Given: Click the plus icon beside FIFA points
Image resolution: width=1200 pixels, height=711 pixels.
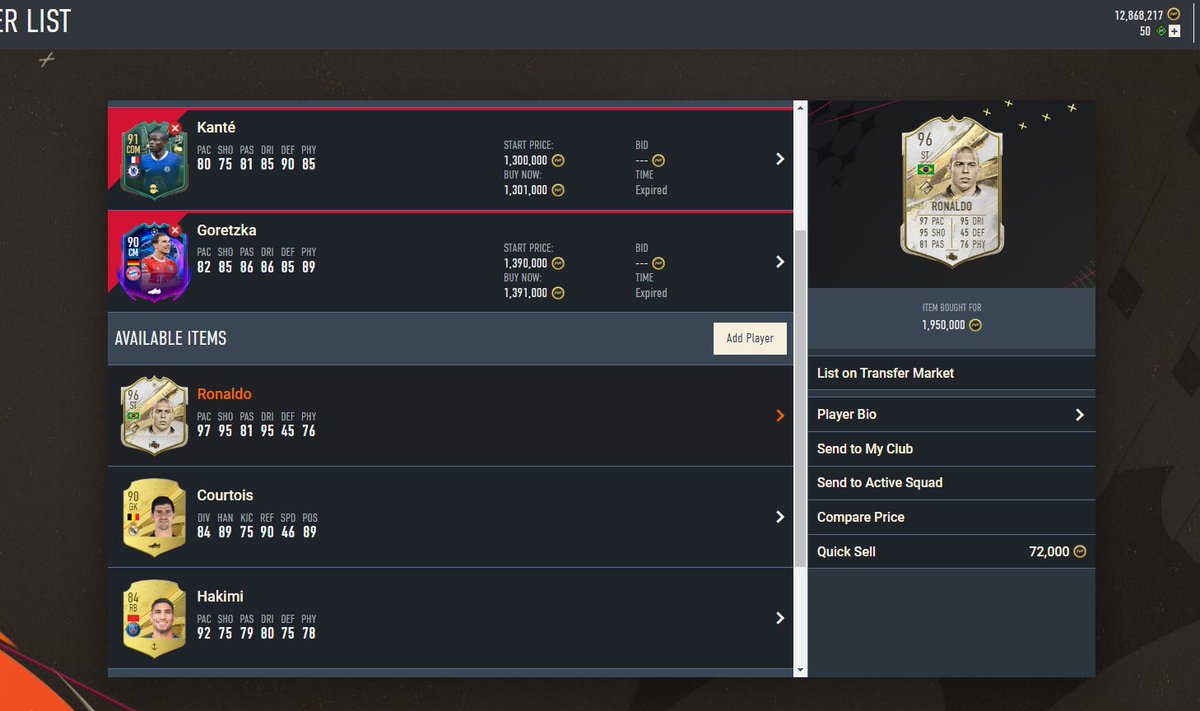Looking at the screenshot, I should click(x=1175, y=31).
